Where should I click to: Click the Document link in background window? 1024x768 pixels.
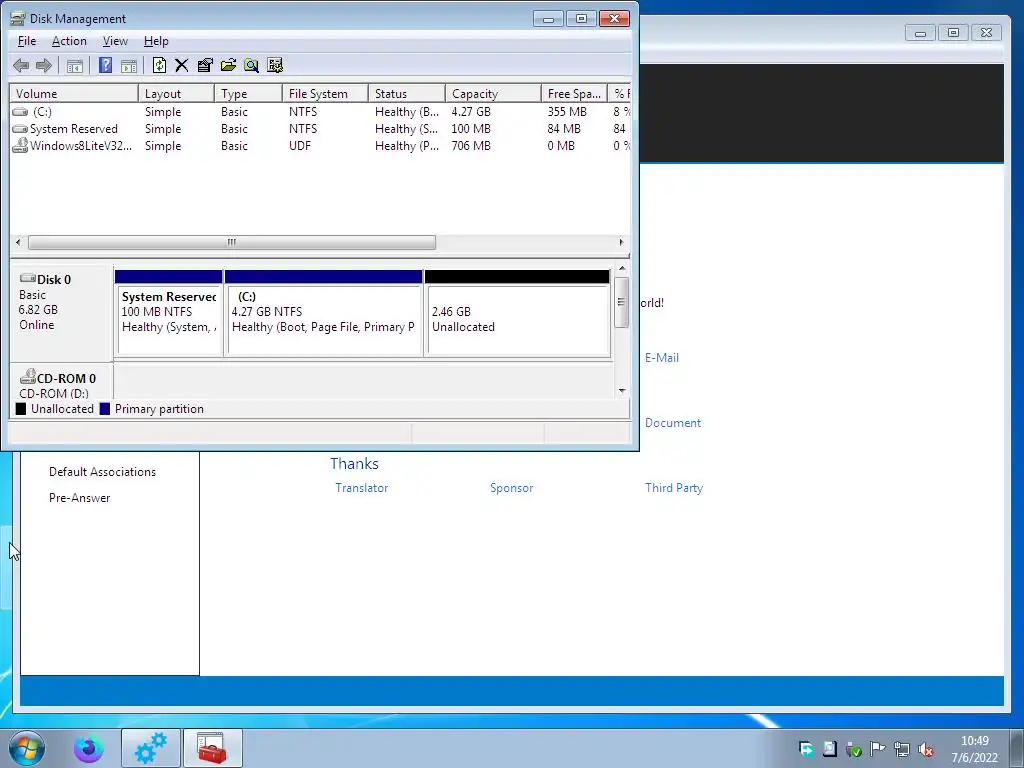(673, 423)
